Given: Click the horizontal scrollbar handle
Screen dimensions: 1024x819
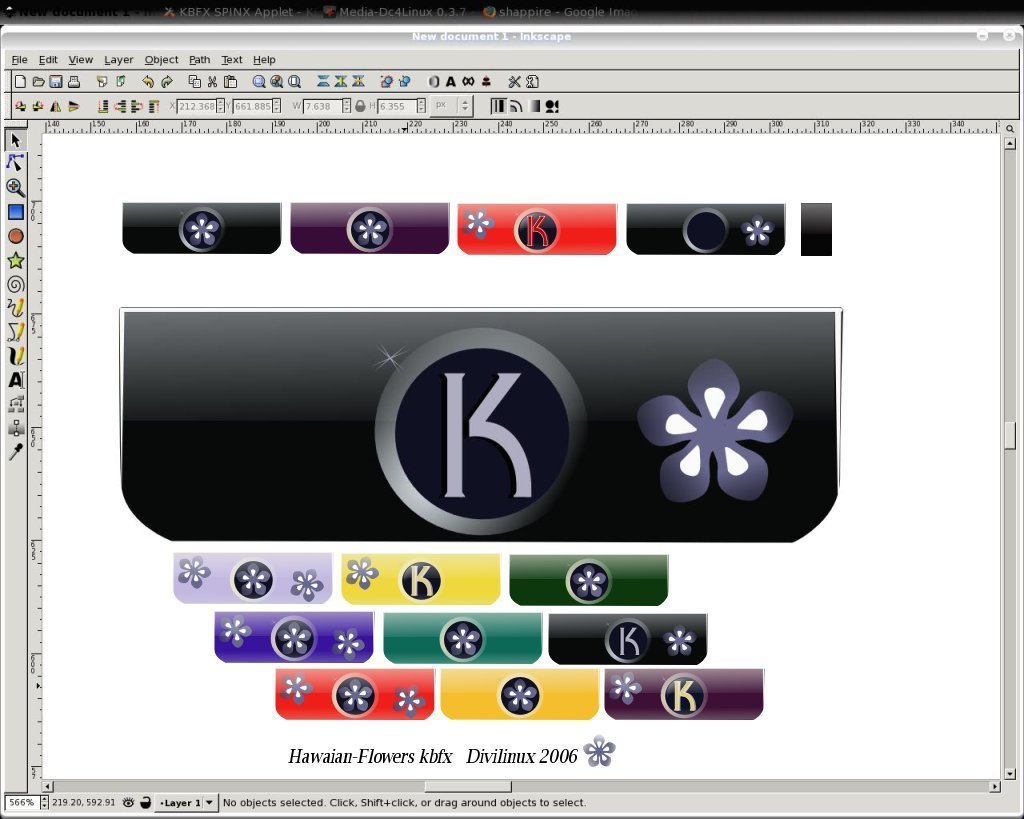Looking at the screenshot, I should pyautogui.click(x=468, y=787).
